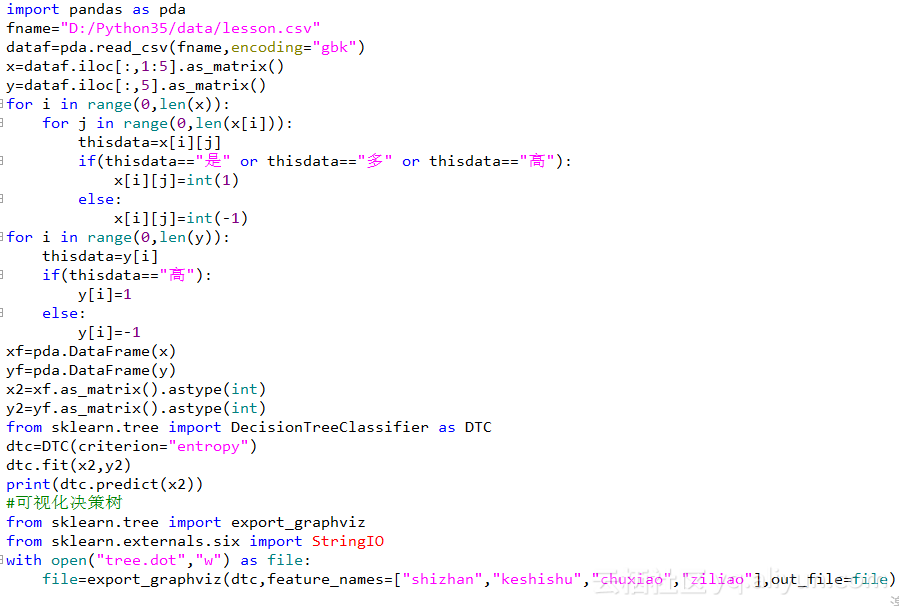
Task: Collapse the 'with open("tree.dot")' block
Action: 2,560
